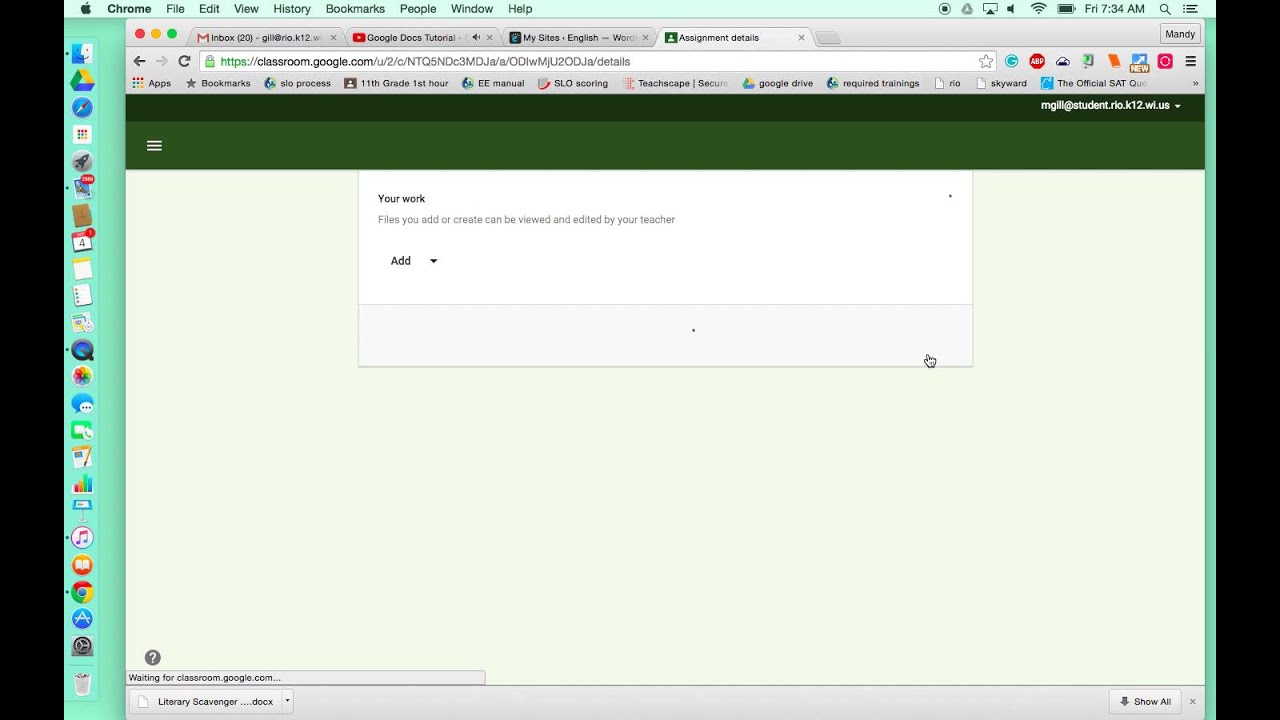The width and height of the screenshot is (1280, 720).
Task: Go back to the previous page
Action: 140,61
